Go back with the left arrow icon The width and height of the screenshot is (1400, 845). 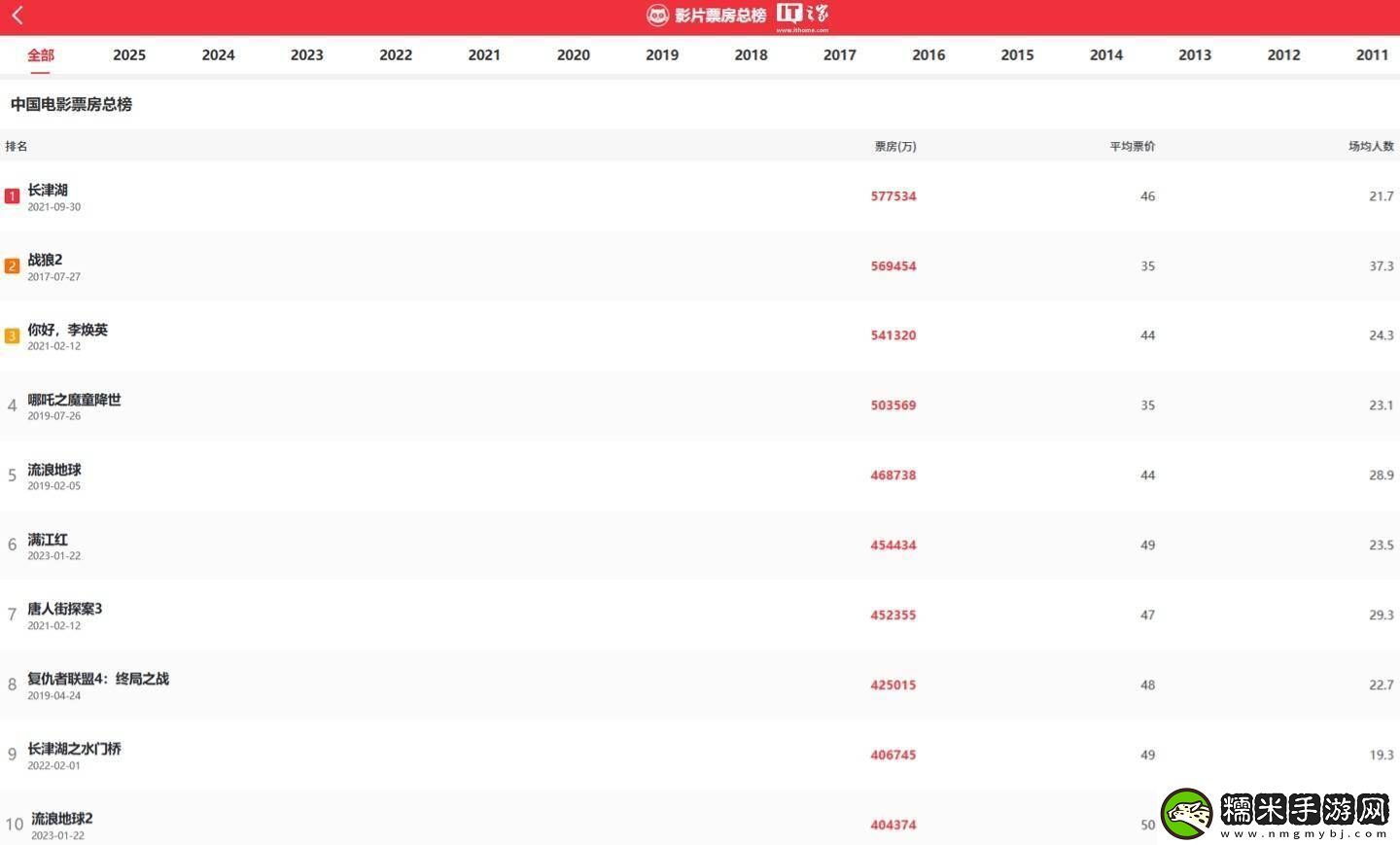(x=17, y=15)
